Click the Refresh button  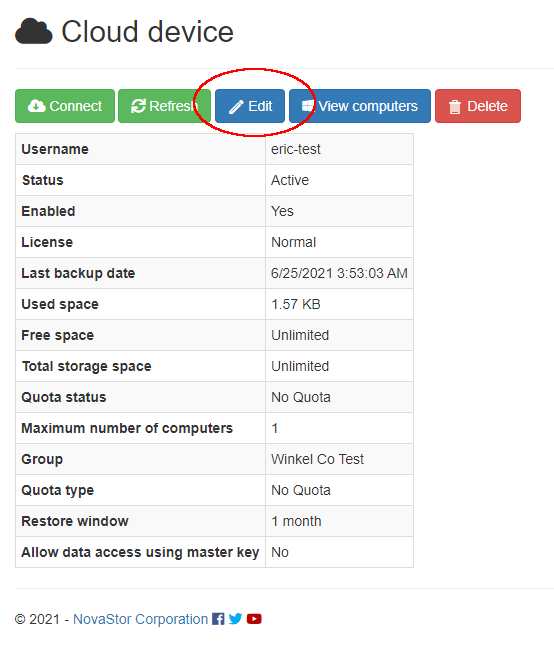point(164,106)
